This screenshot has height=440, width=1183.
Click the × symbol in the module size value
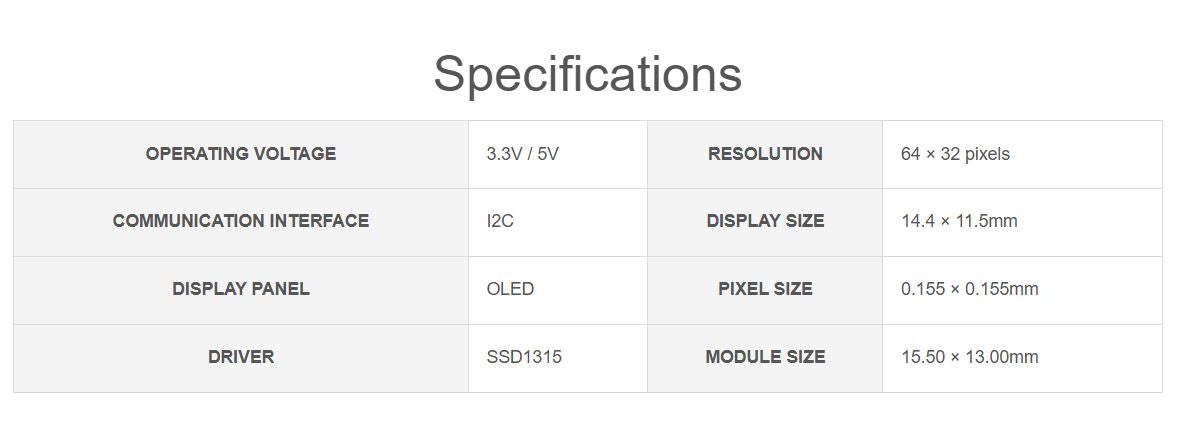[x=955, y=357]
